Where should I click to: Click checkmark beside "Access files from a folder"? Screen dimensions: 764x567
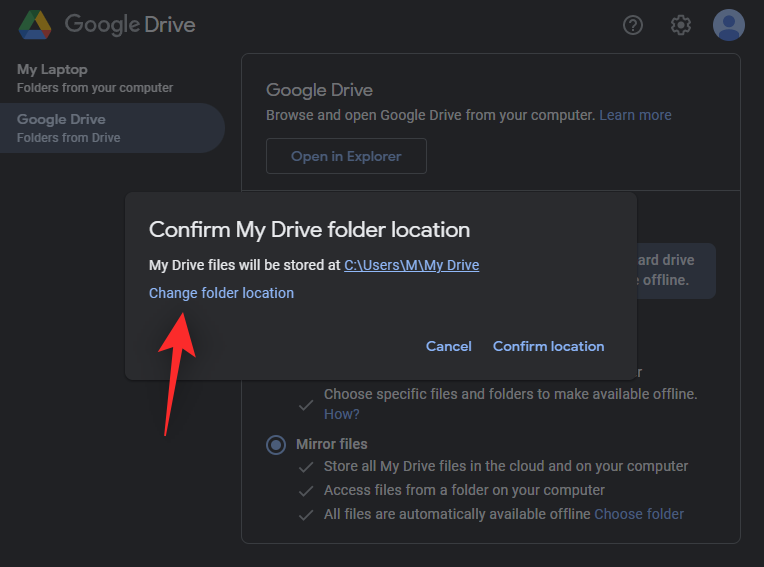coord(306,491)
